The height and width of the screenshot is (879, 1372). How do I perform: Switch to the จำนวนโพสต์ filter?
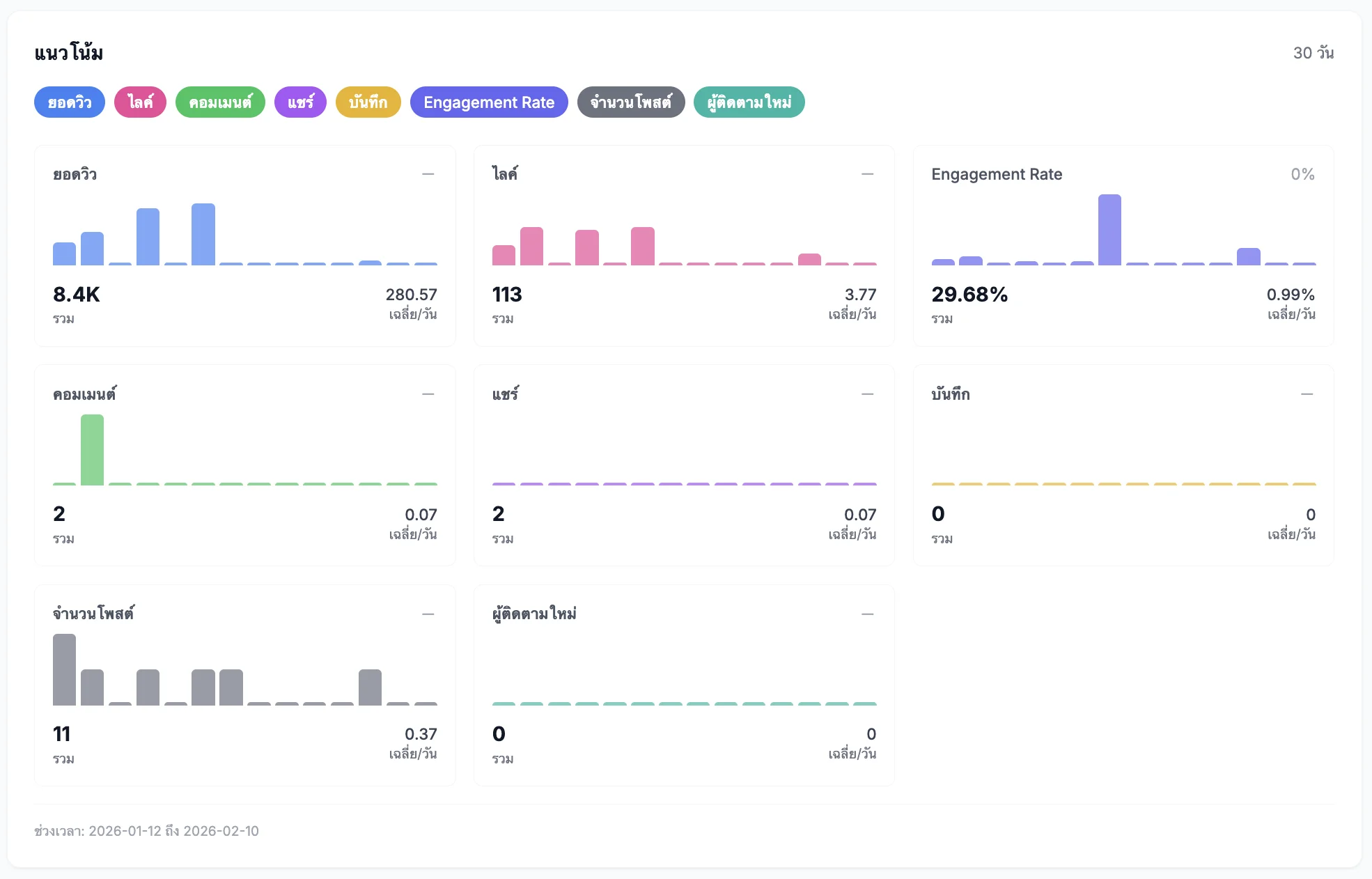[x=630, y=102]
